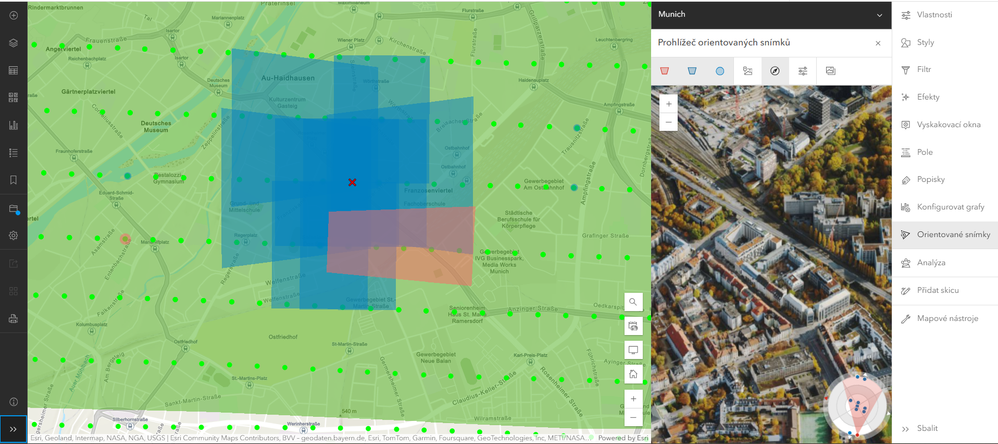This screenshot has width=998, height=444.
Task: Zoom in on the oriented image viewer
Action: click(x=668, y=104)
